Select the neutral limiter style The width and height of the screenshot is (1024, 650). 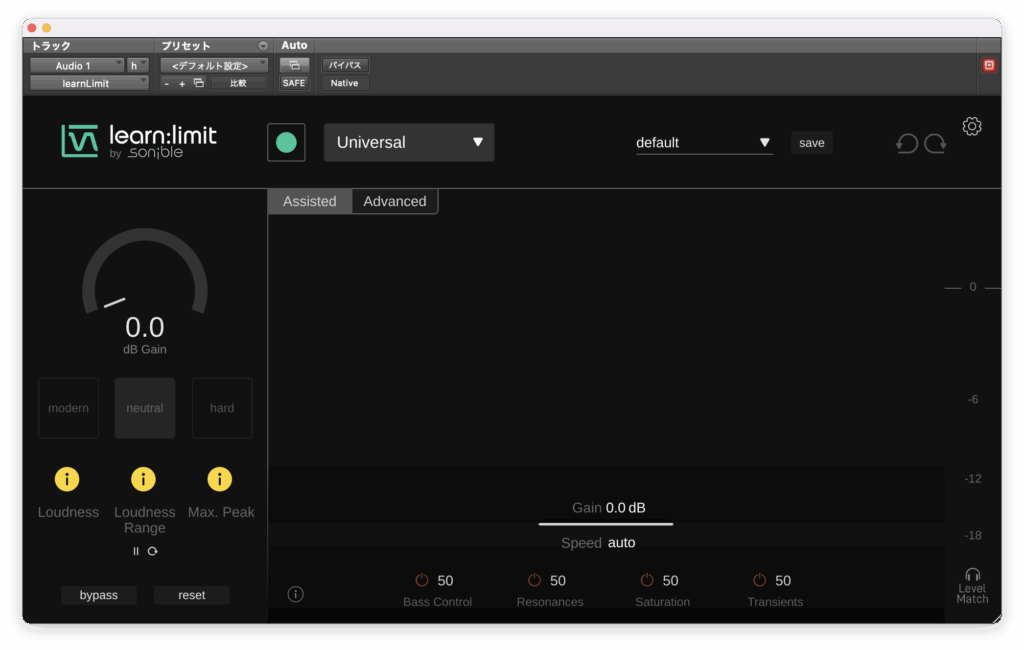(145, 408)
